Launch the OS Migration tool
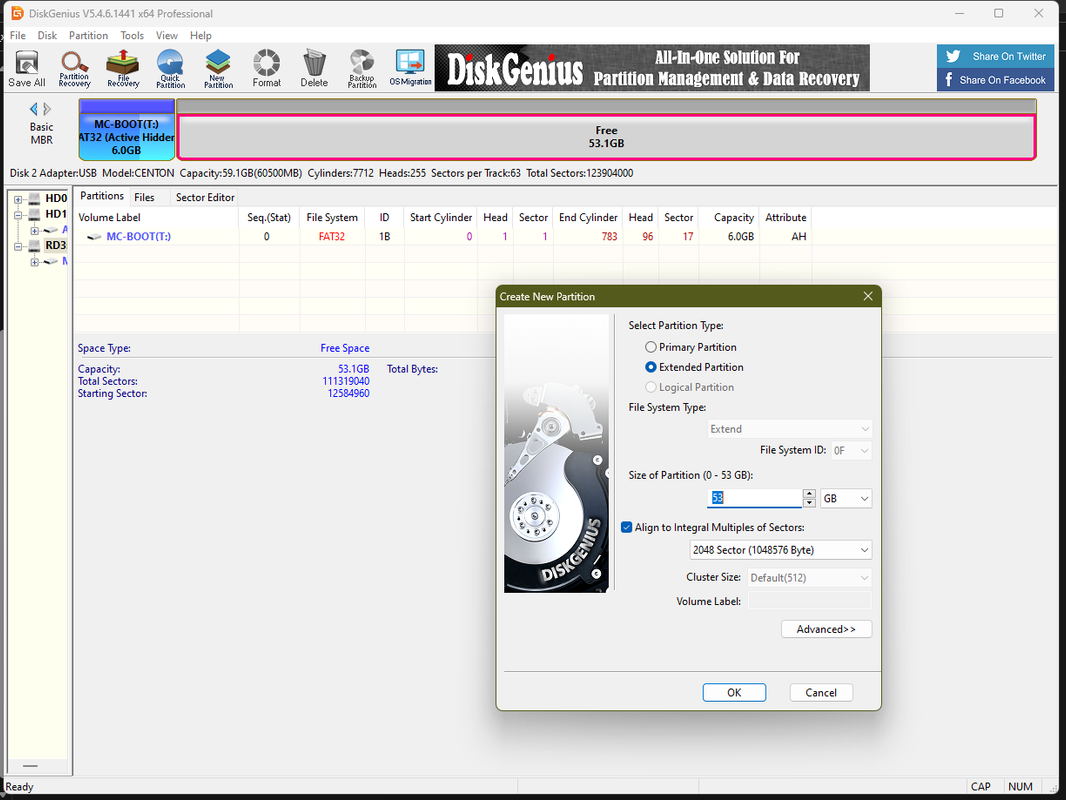Screen dimensions: 1066x800 [x=411, y=68]
